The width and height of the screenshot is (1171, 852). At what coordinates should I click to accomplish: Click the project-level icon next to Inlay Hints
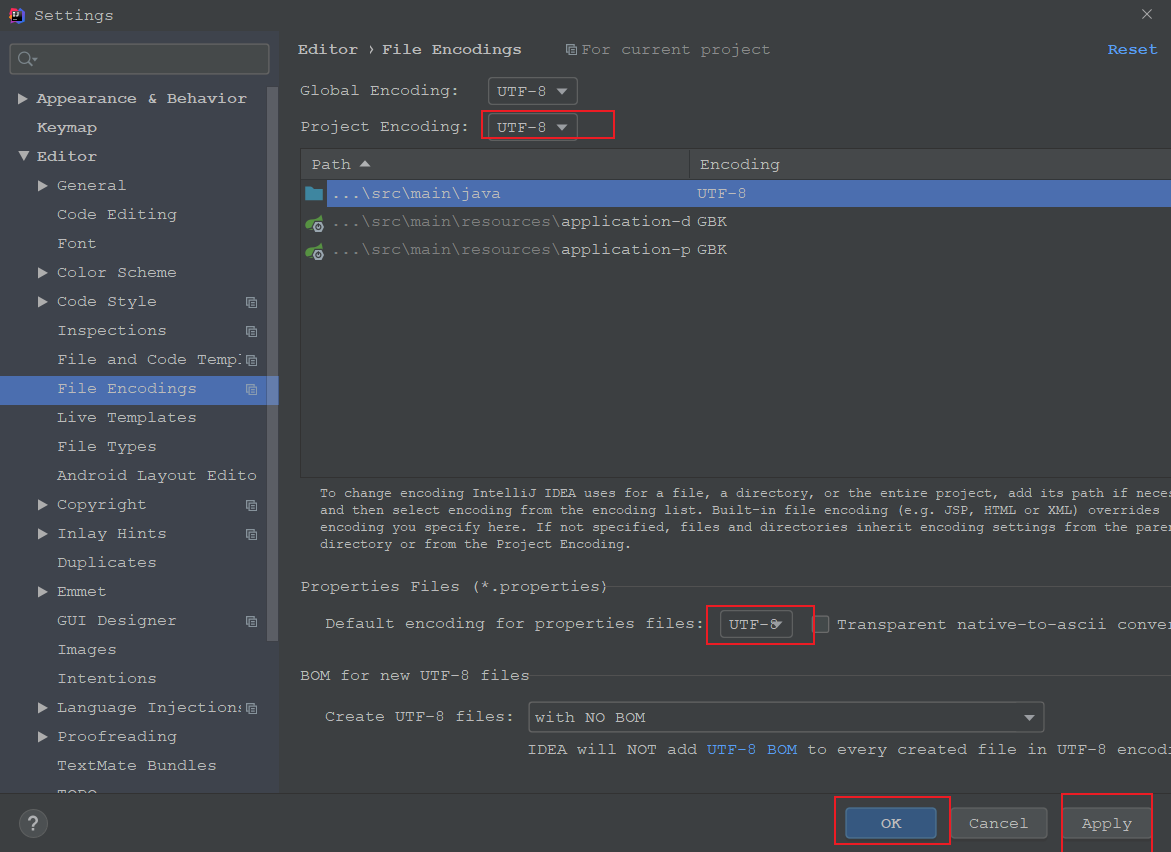[x=252, y=535]
